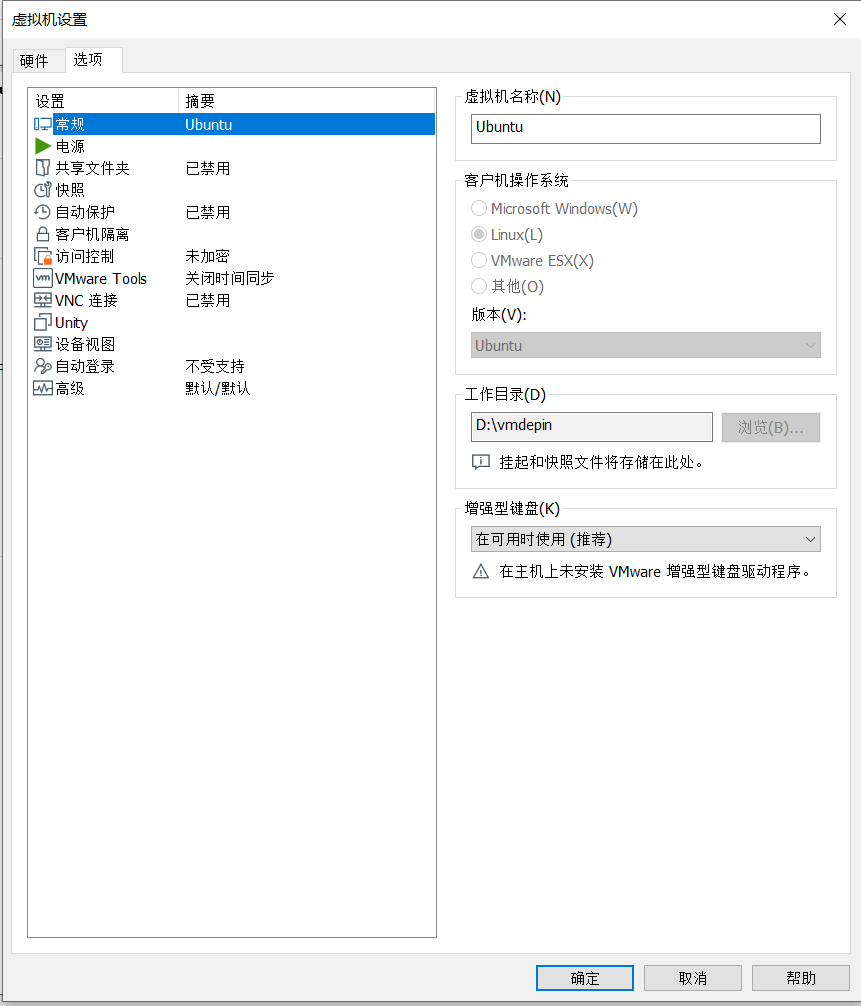Screen dimensions: 861x1006
Task: Click the 工作目录 path field
Action: tap(592, 427)
